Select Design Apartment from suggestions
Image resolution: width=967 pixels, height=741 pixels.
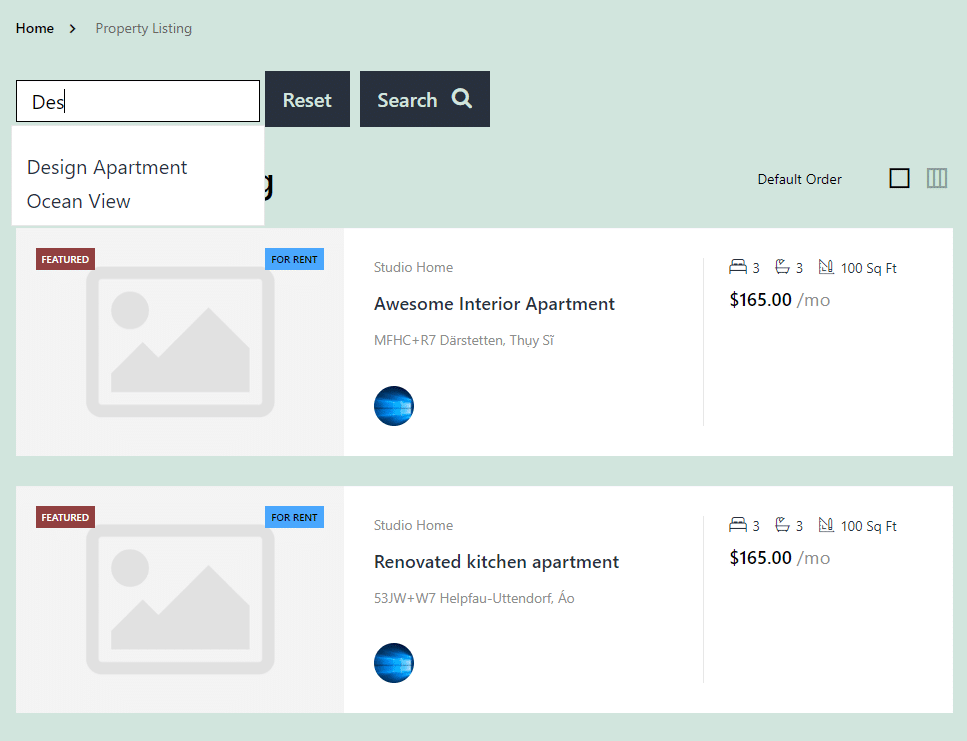click(x=107, y=167)
